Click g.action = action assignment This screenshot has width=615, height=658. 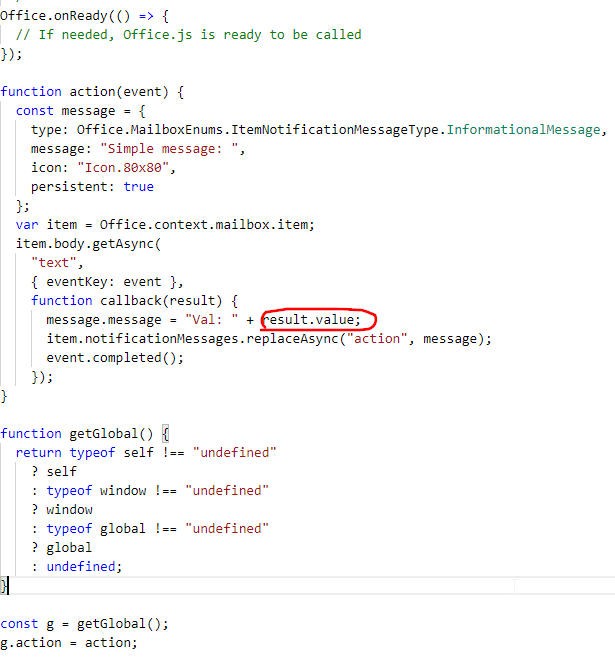(69, 643)
